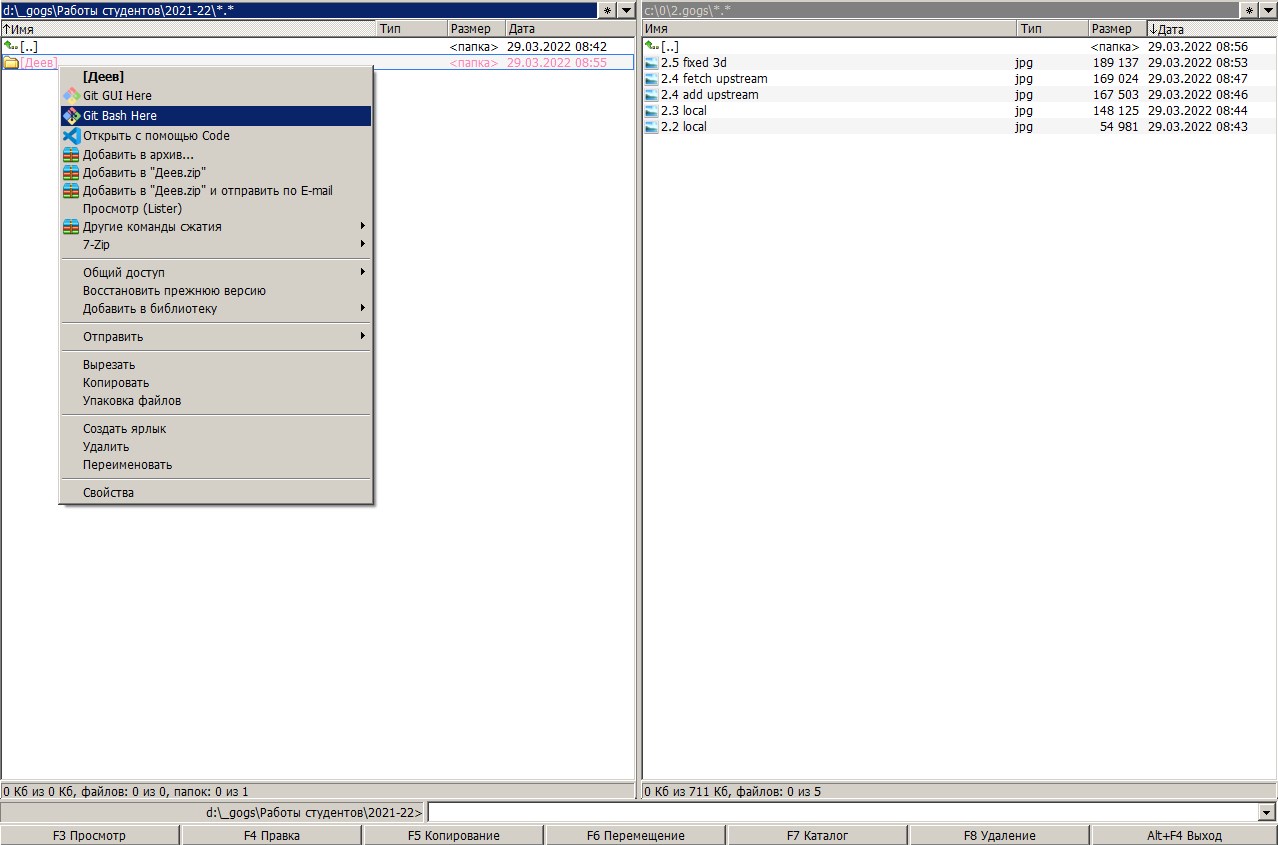
Task: Open right panel favorites asterisk button
Action: (1250, 10)
